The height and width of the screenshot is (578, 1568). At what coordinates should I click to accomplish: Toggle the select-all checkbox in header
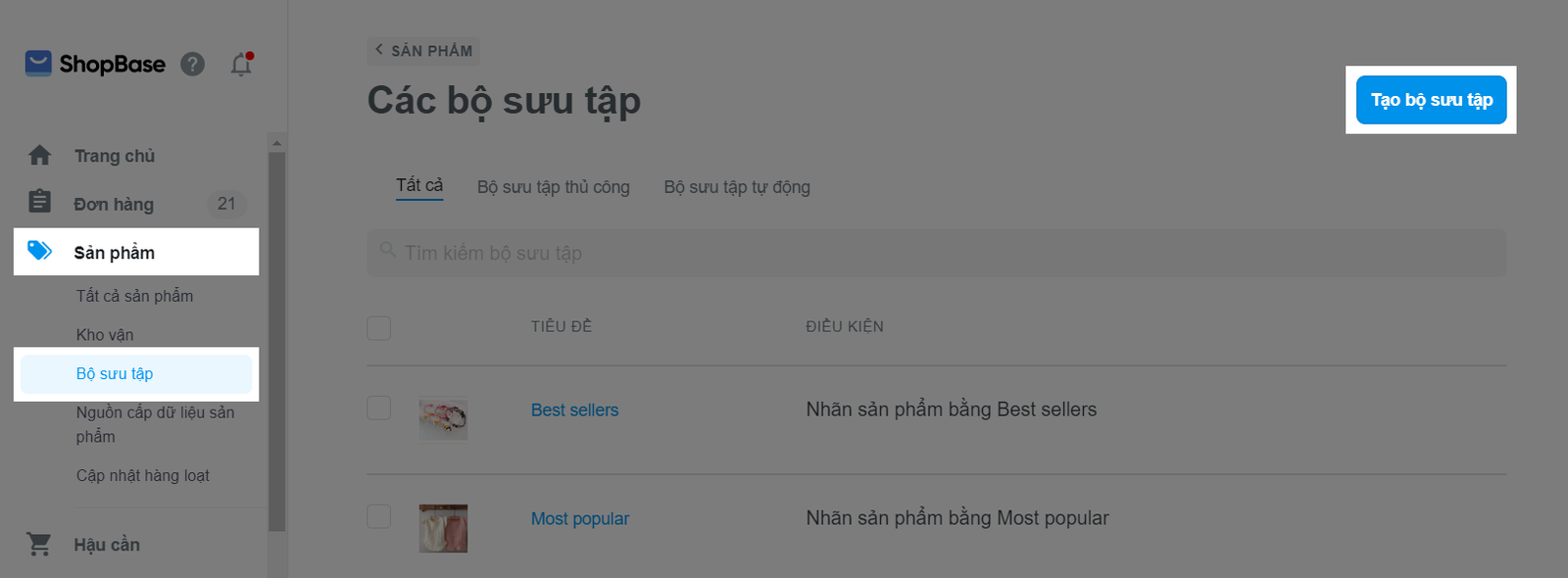tap(379, 328)
